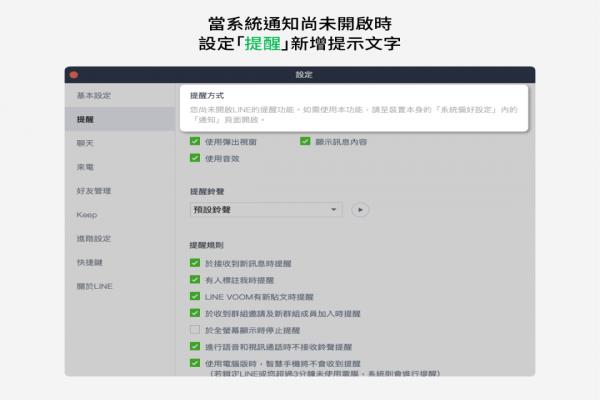Close the 設定 window with red button
This screenshot has height=400, width=600.
point(74,75)
